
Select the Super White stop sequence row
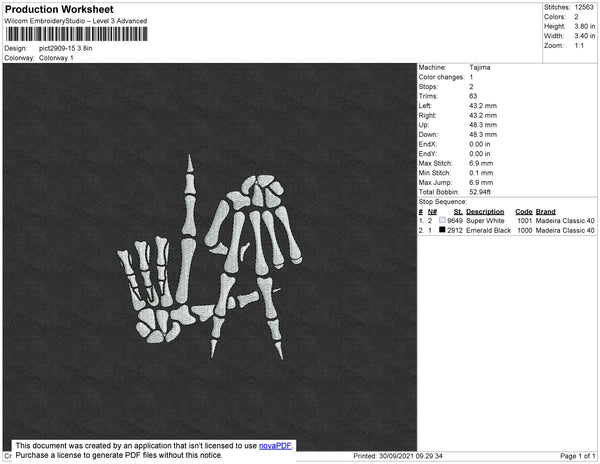click(x=507, y=220)
